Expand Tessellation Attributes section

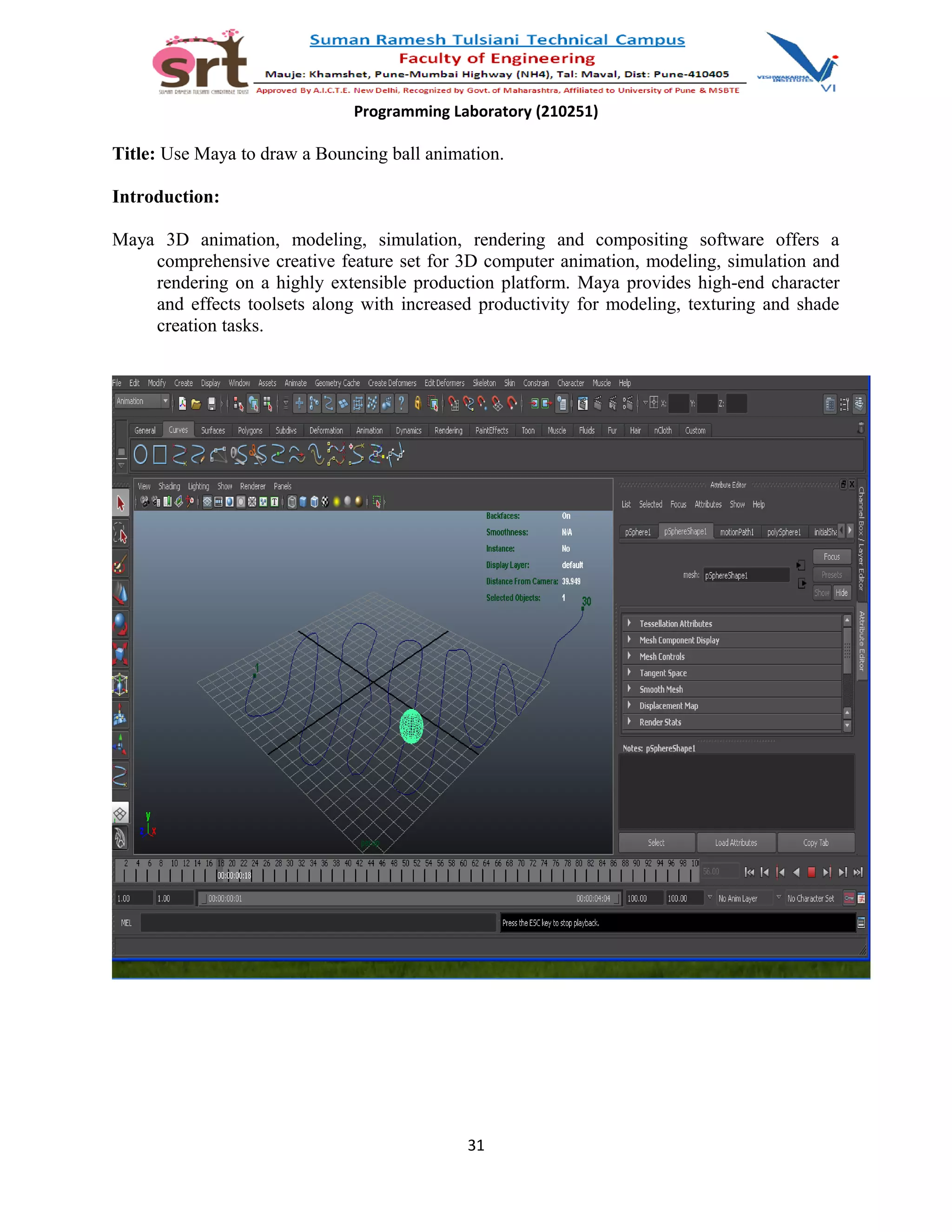(732, 623)
